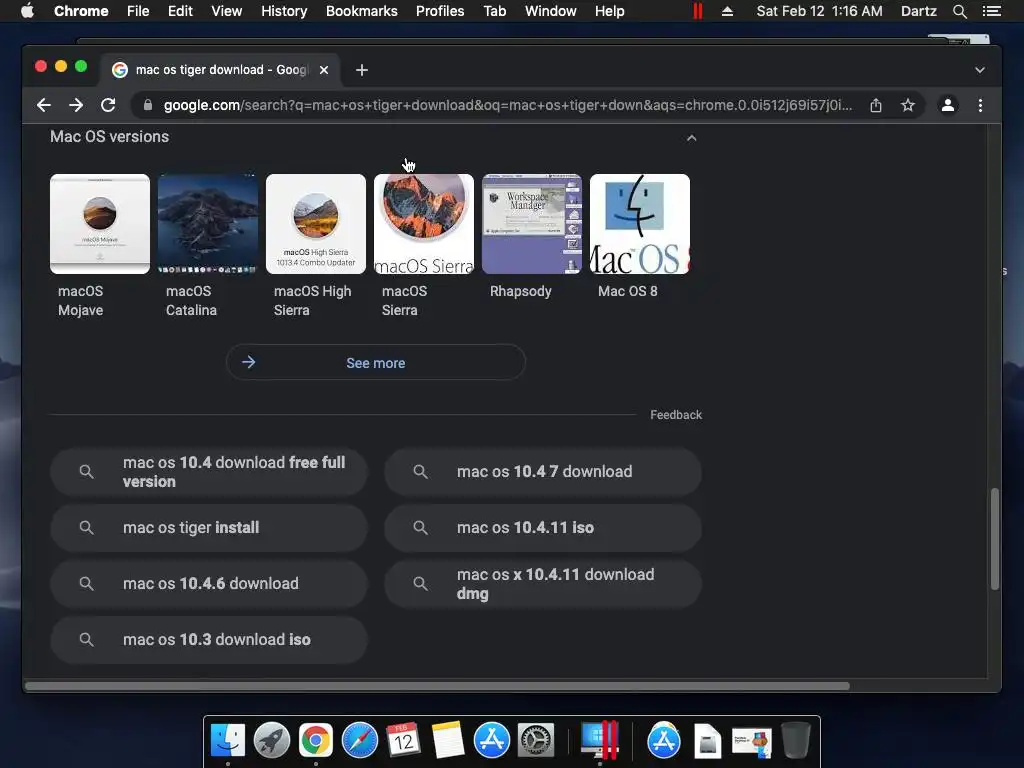The image size is (1024, 768).
Task: Click the search icon beside tiger install
Action: [x=86, y=528]
